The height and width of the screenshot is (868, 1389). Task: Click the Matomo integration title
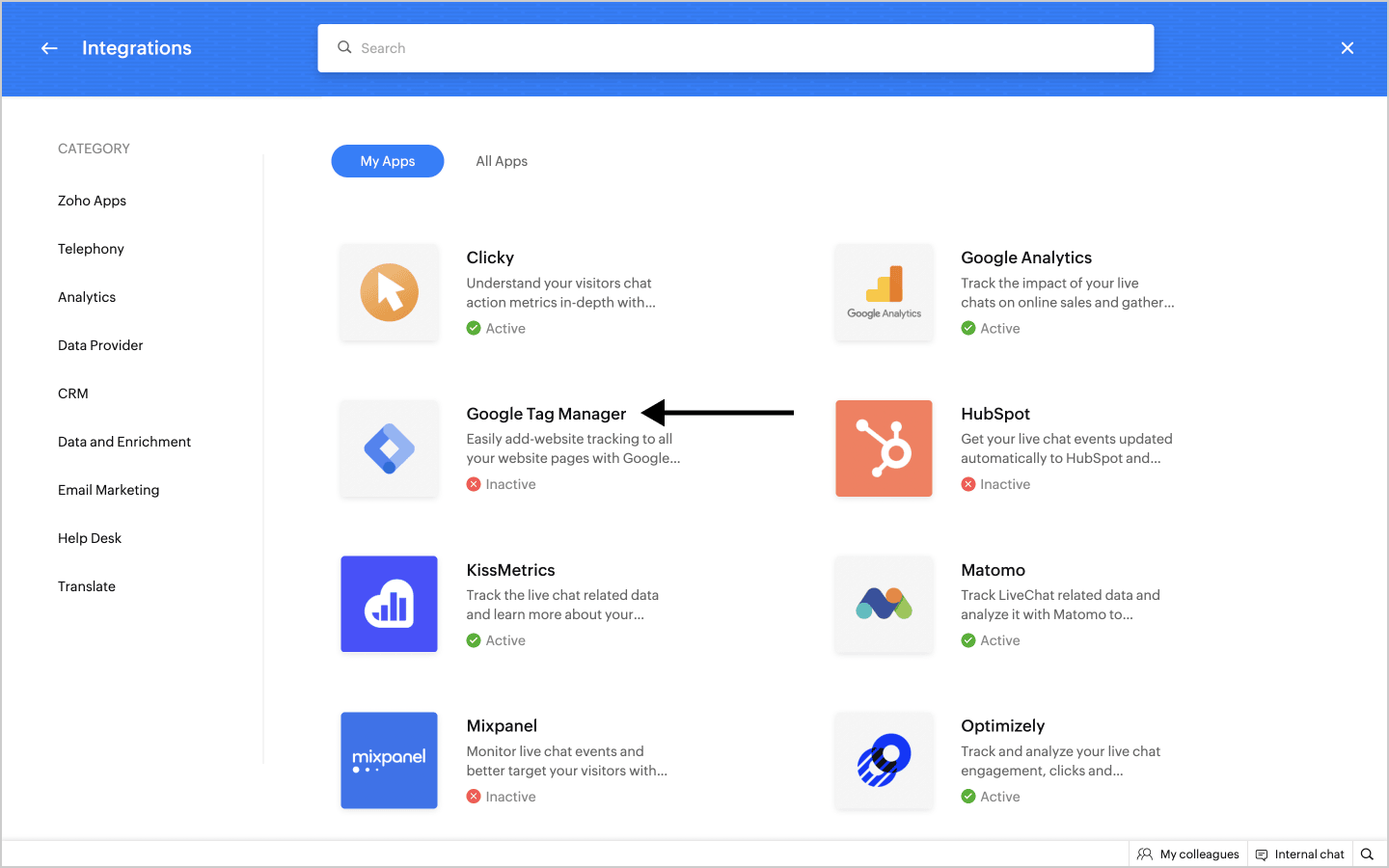point(993,570)
